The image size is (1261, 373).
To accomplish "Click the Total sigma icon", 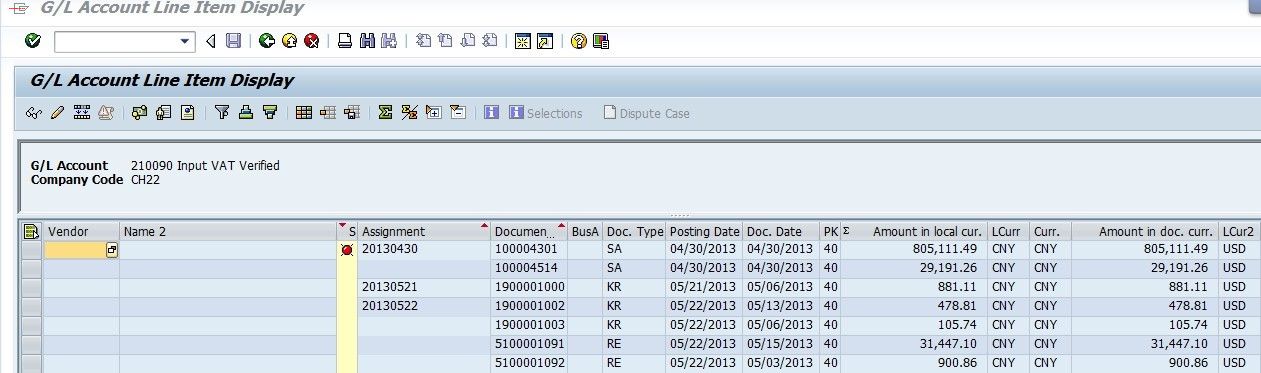I will click(385, 113).
